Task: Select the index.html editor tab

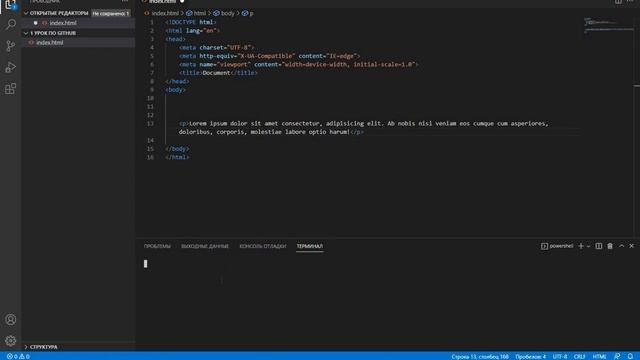Action: (162, 2)
